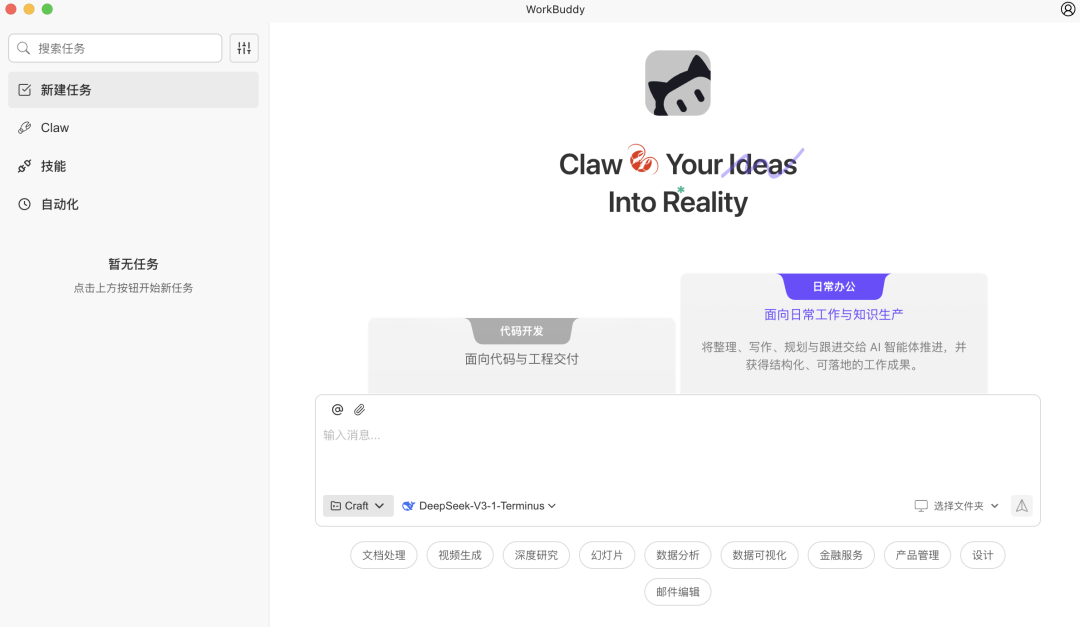Click the 文档处理 suggestion chip

click(383, 554)
